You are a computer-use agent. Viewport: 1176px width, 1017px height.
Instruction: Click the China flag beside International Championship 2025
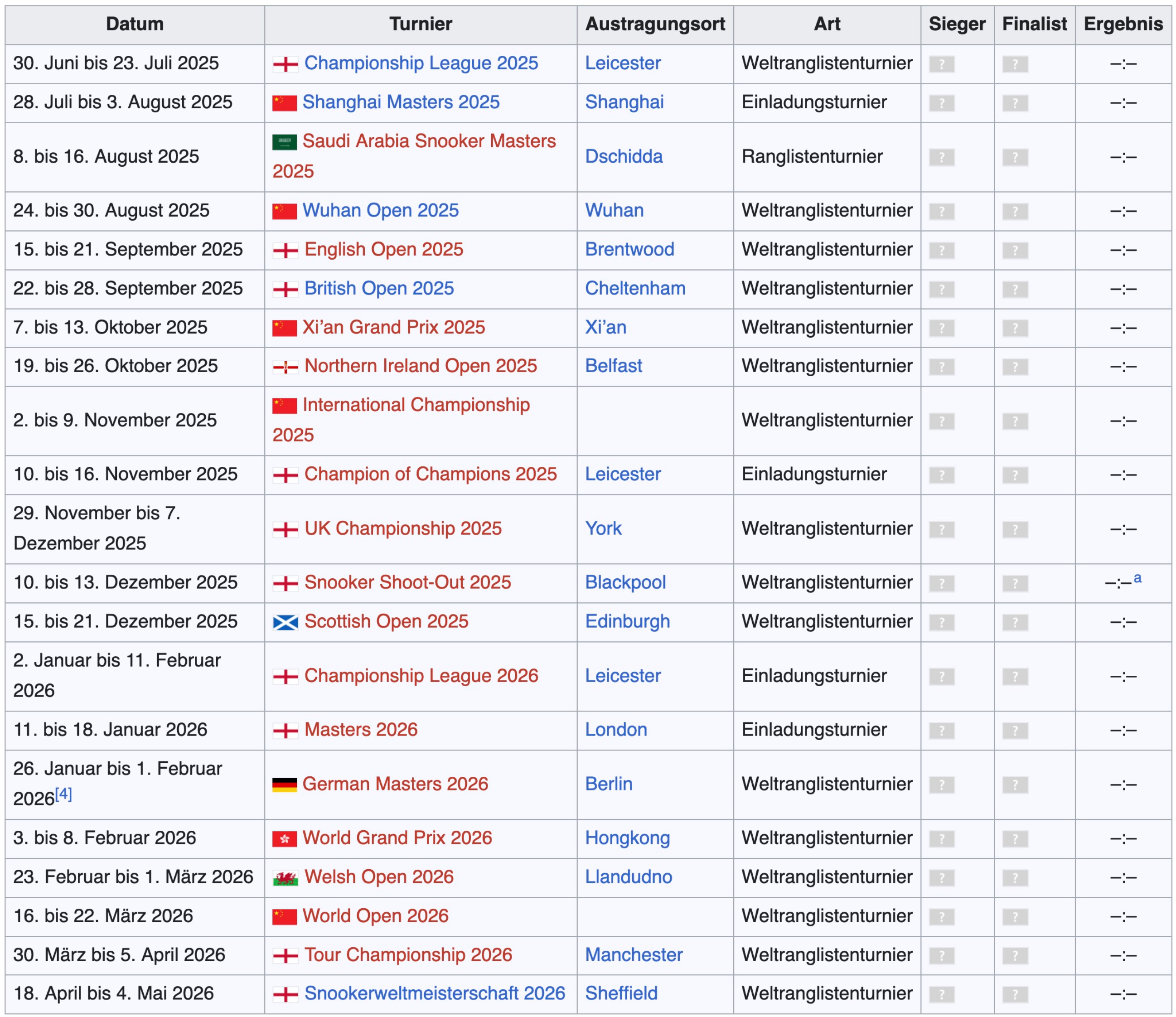(x=284, y=406)
